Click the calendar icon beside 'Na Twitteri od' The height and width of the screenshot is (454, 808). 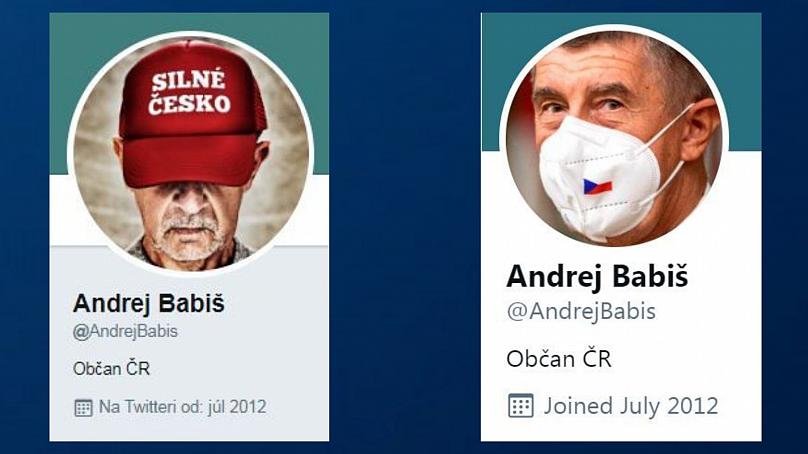click(83, 407)
